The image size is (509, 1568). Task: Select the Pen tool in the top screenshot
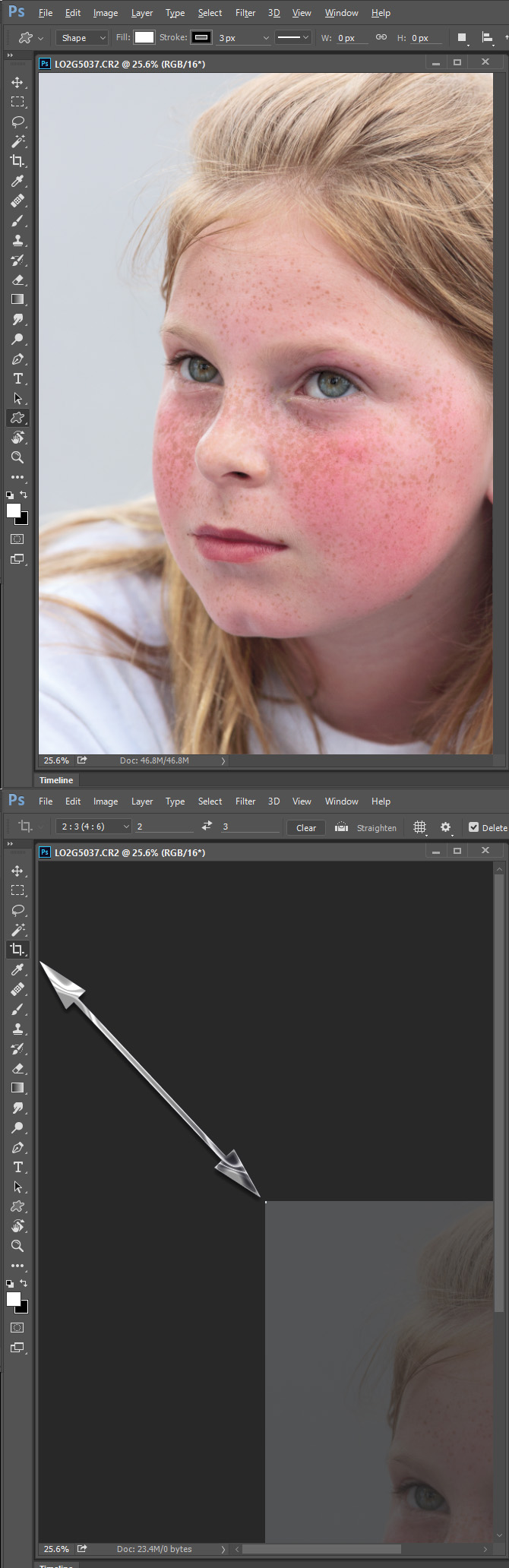17,359
